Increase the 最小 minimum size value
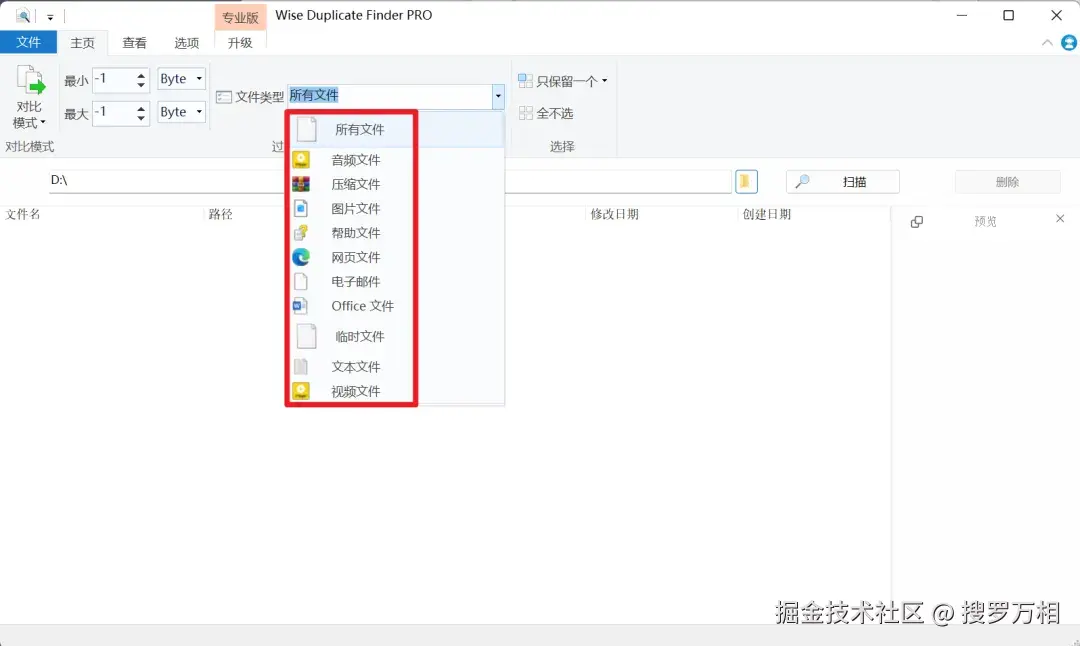This screenshot has width=1080, height=646. coord(141,74)
